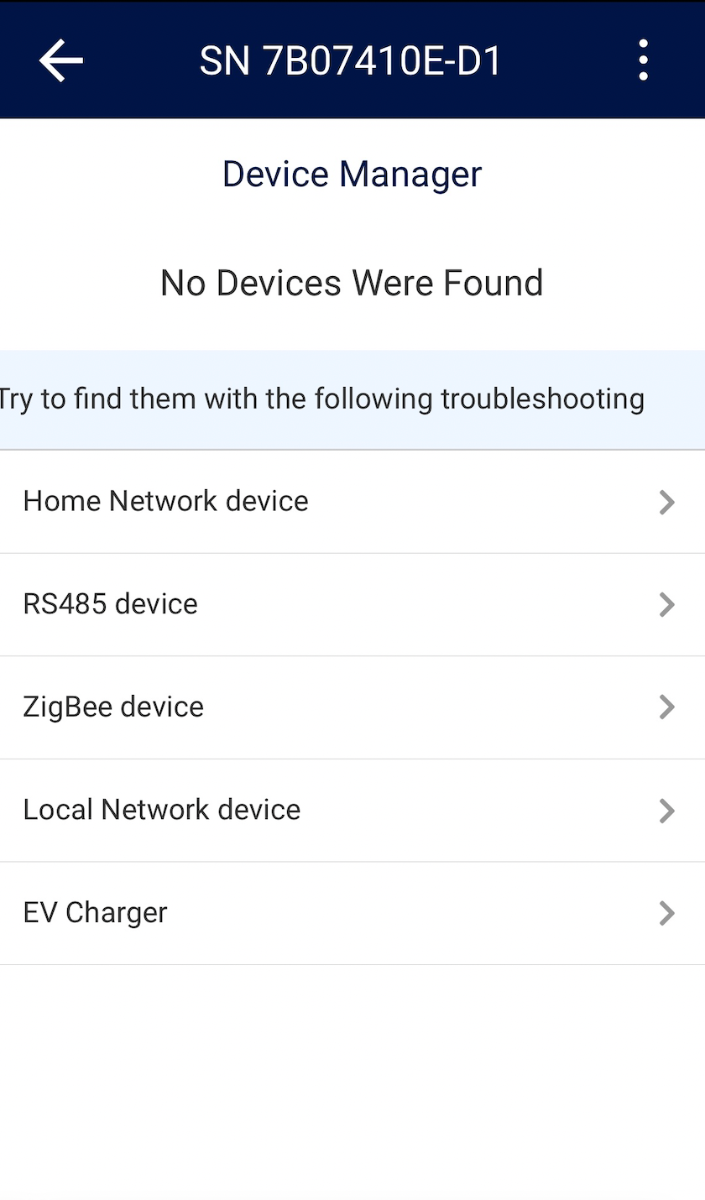Tap the EV Charger chevron arrow
Screen dimensions: 705x1200
667,913
